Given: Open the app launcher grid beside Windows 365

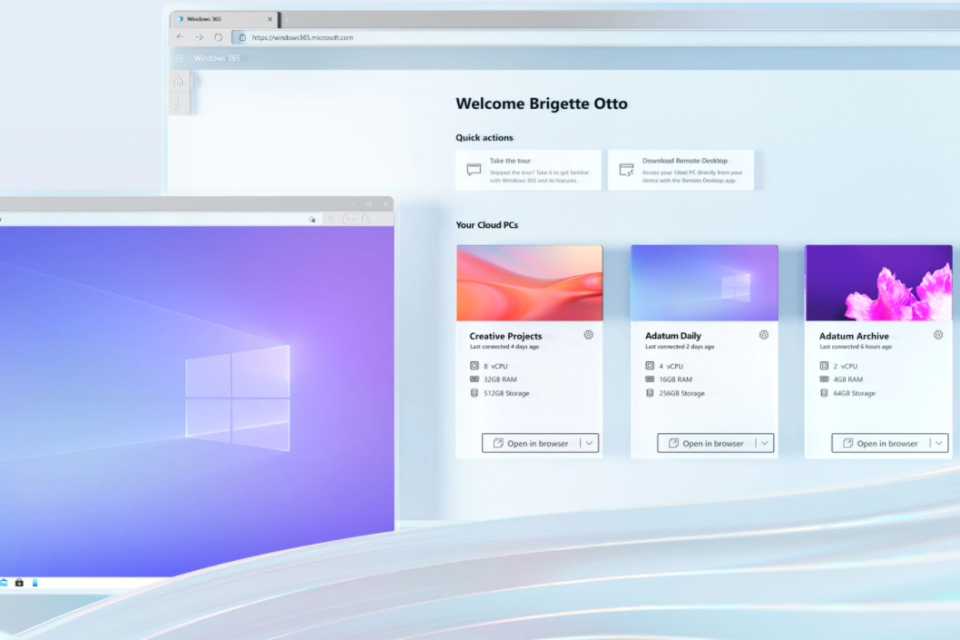Looking at the screenshot, I should (179, 58).
